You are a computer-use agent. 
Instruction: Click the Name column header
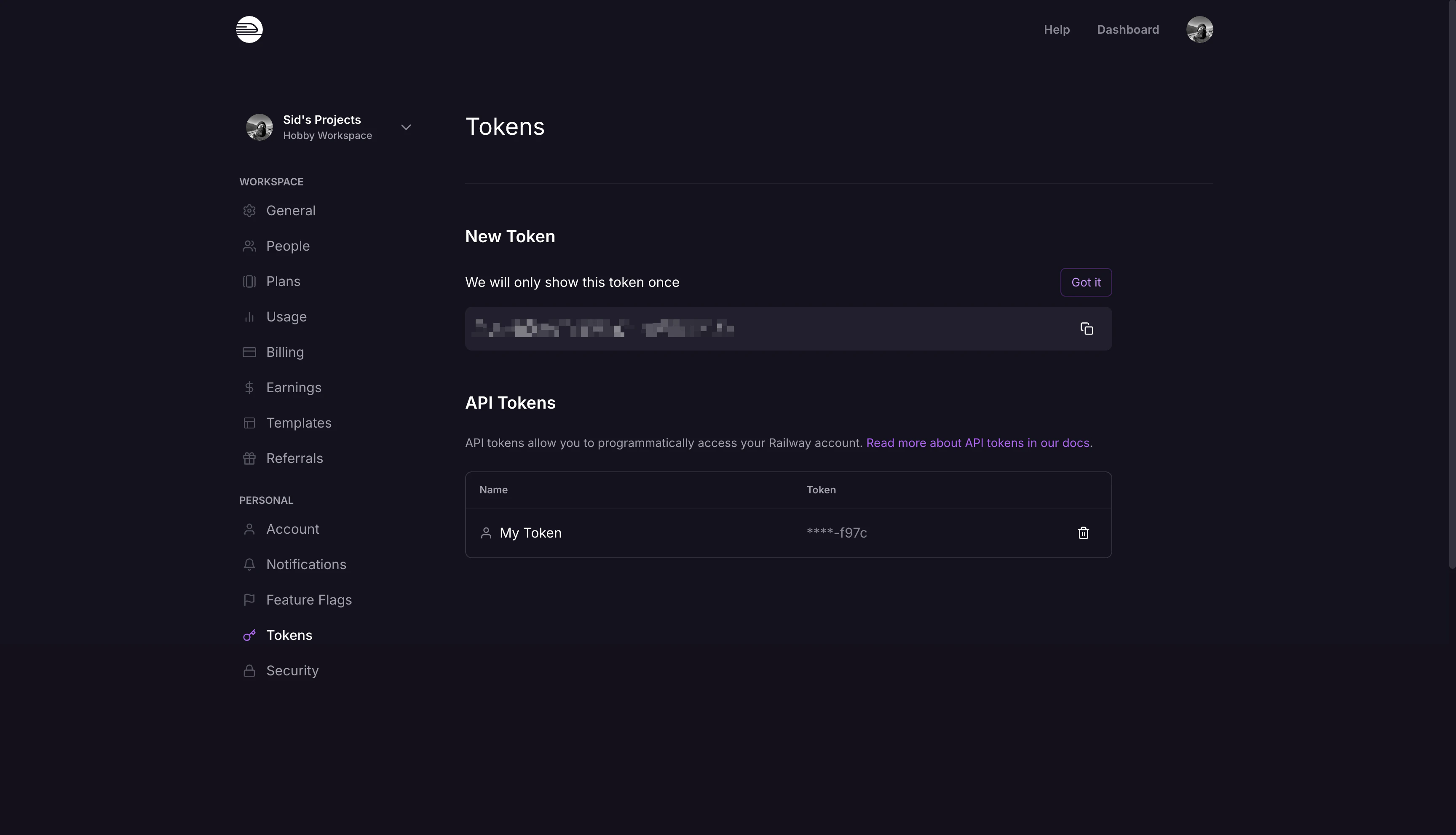493,490
